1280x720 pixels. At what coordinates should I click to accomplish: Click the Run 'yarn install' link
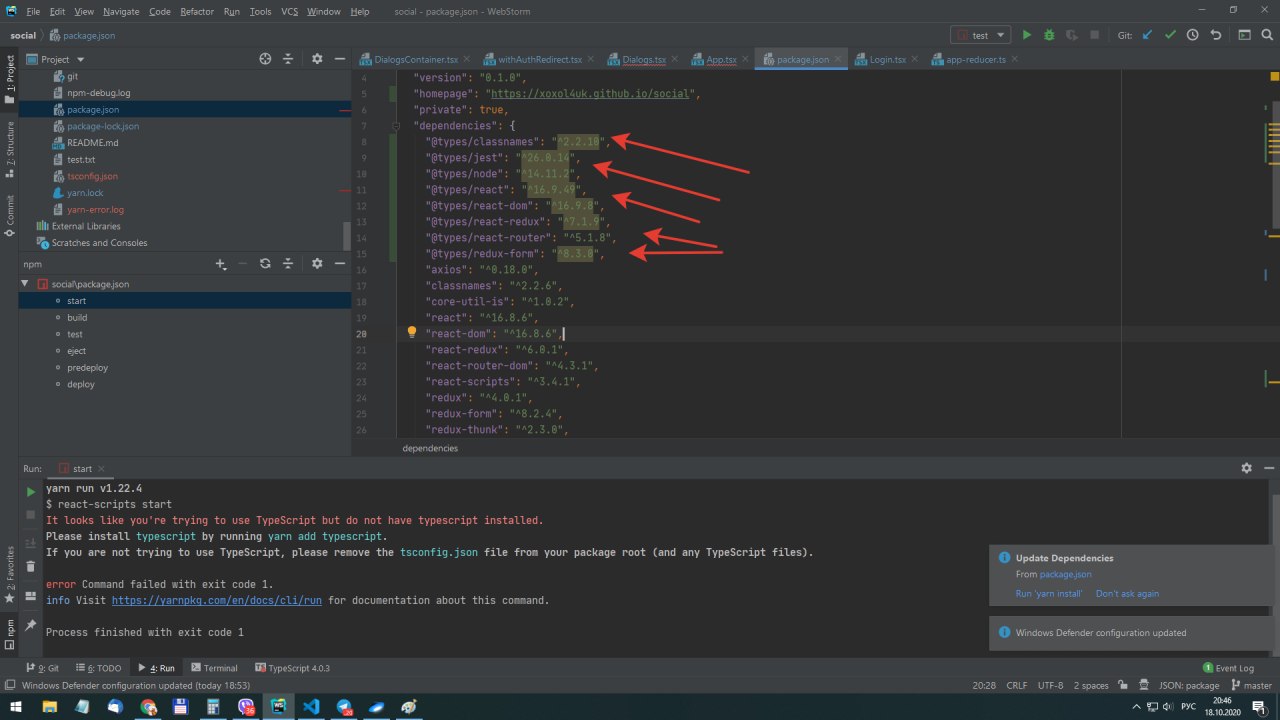tap(1049, 593)
